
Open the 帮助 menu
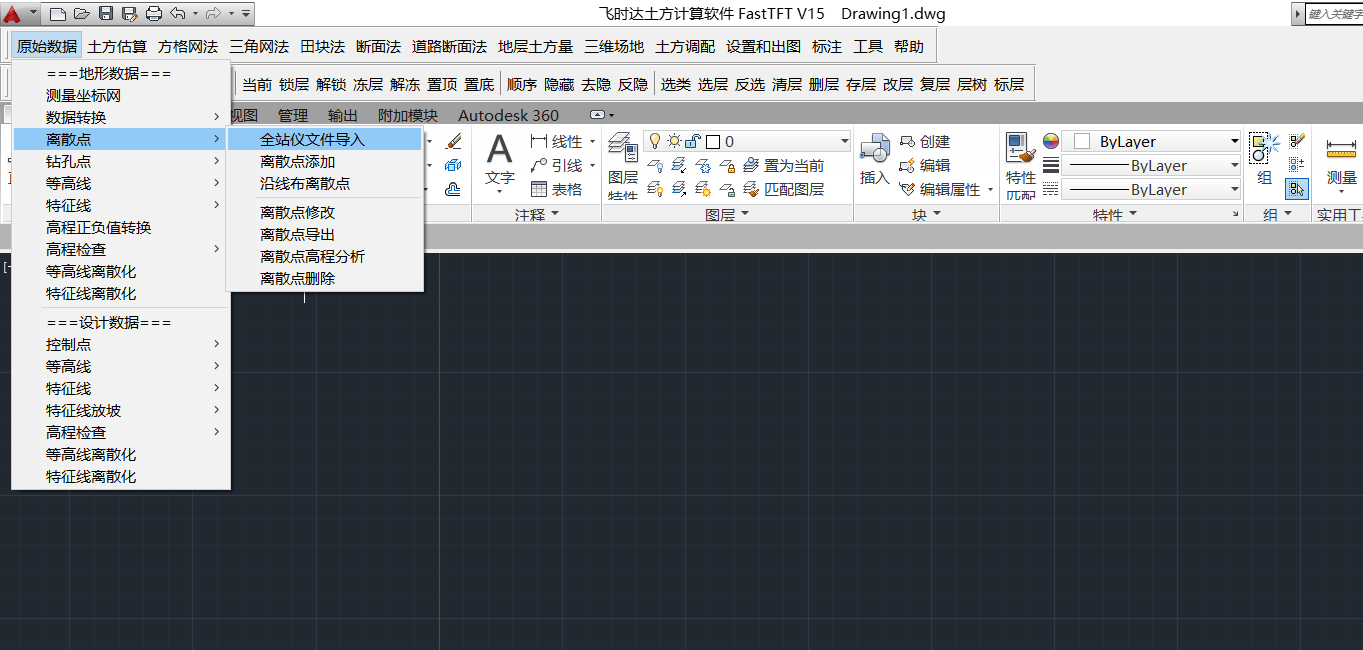(x=909, y=47)
